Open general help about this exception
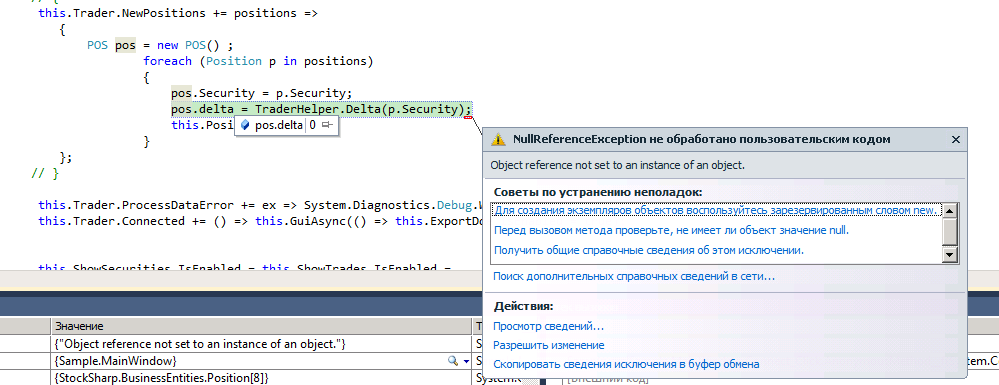 coord(649,250)
